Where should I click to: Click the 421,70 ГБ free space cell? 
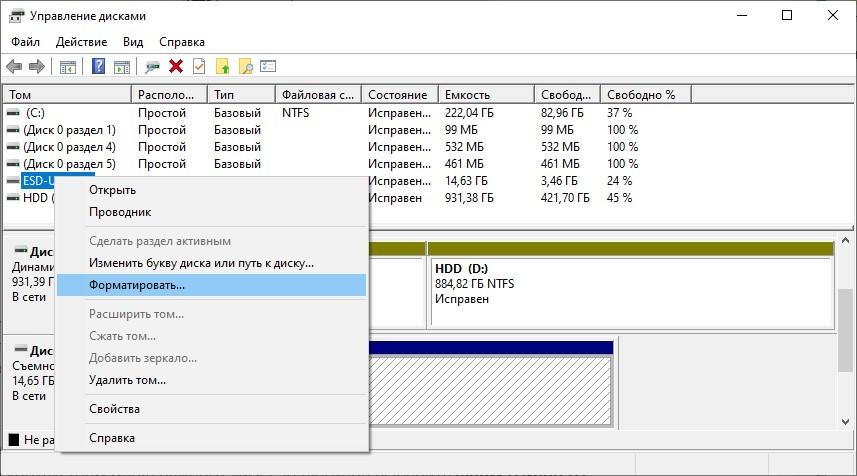pyautogui.click(x=565, y=197)
